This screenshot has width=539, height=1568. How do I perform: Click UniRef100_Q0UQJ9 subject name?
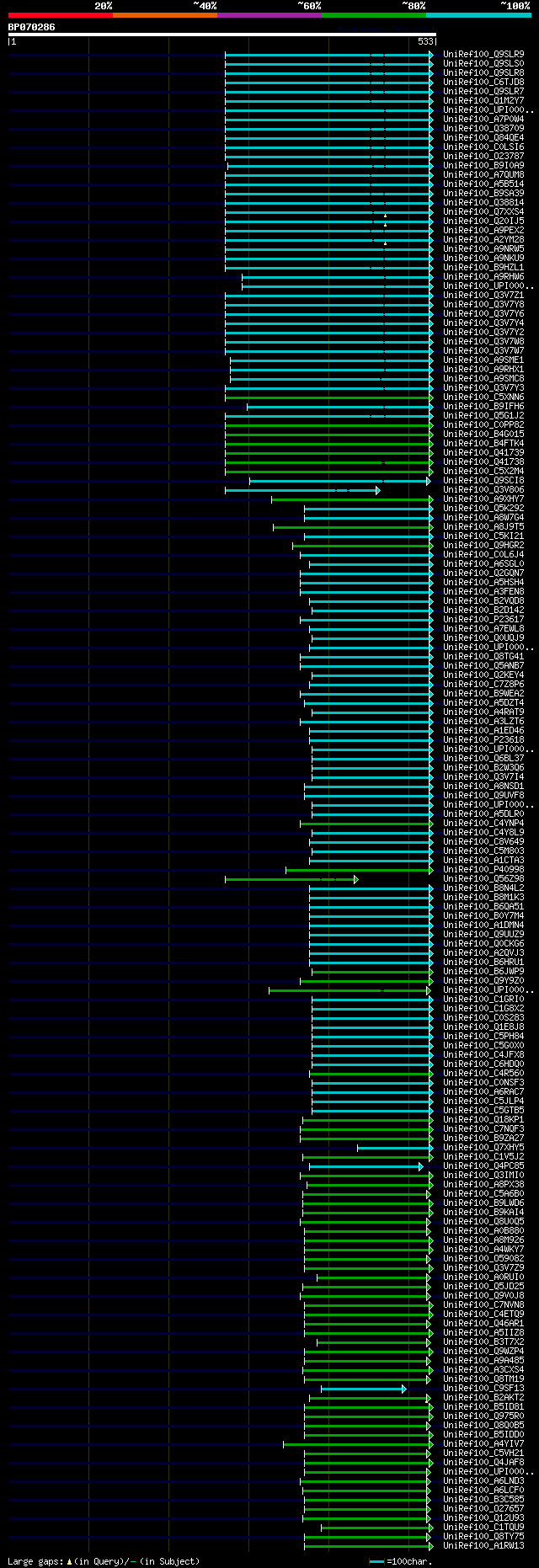(483, 638)
